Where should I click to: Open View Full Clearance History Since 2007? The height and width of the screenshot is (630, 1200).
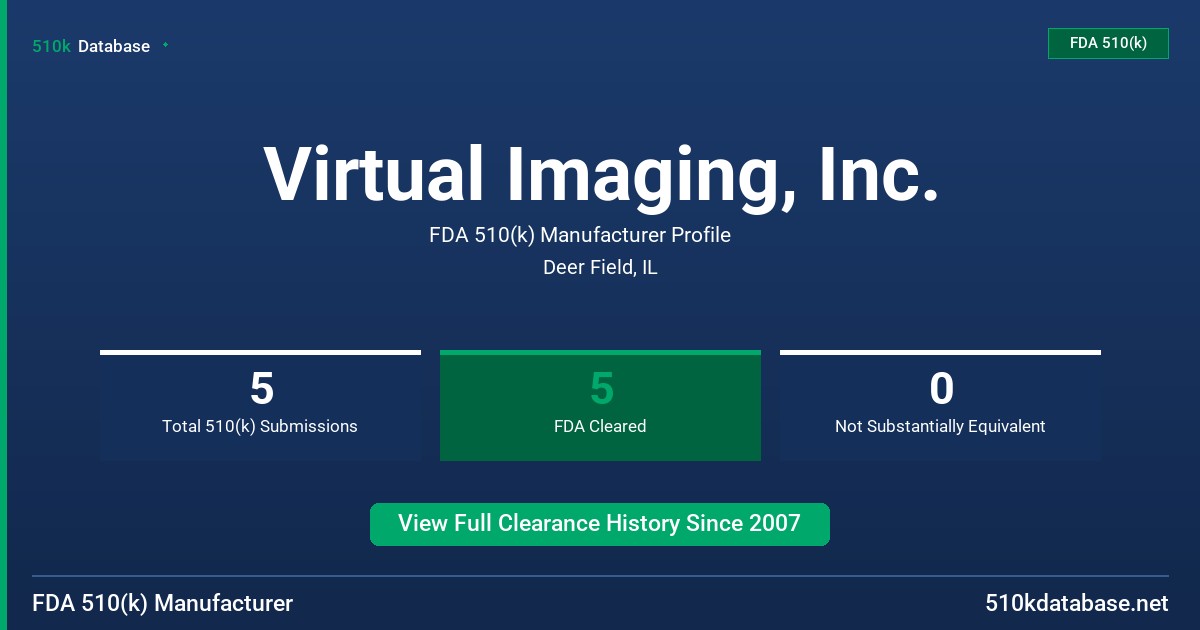pos(600,524)
